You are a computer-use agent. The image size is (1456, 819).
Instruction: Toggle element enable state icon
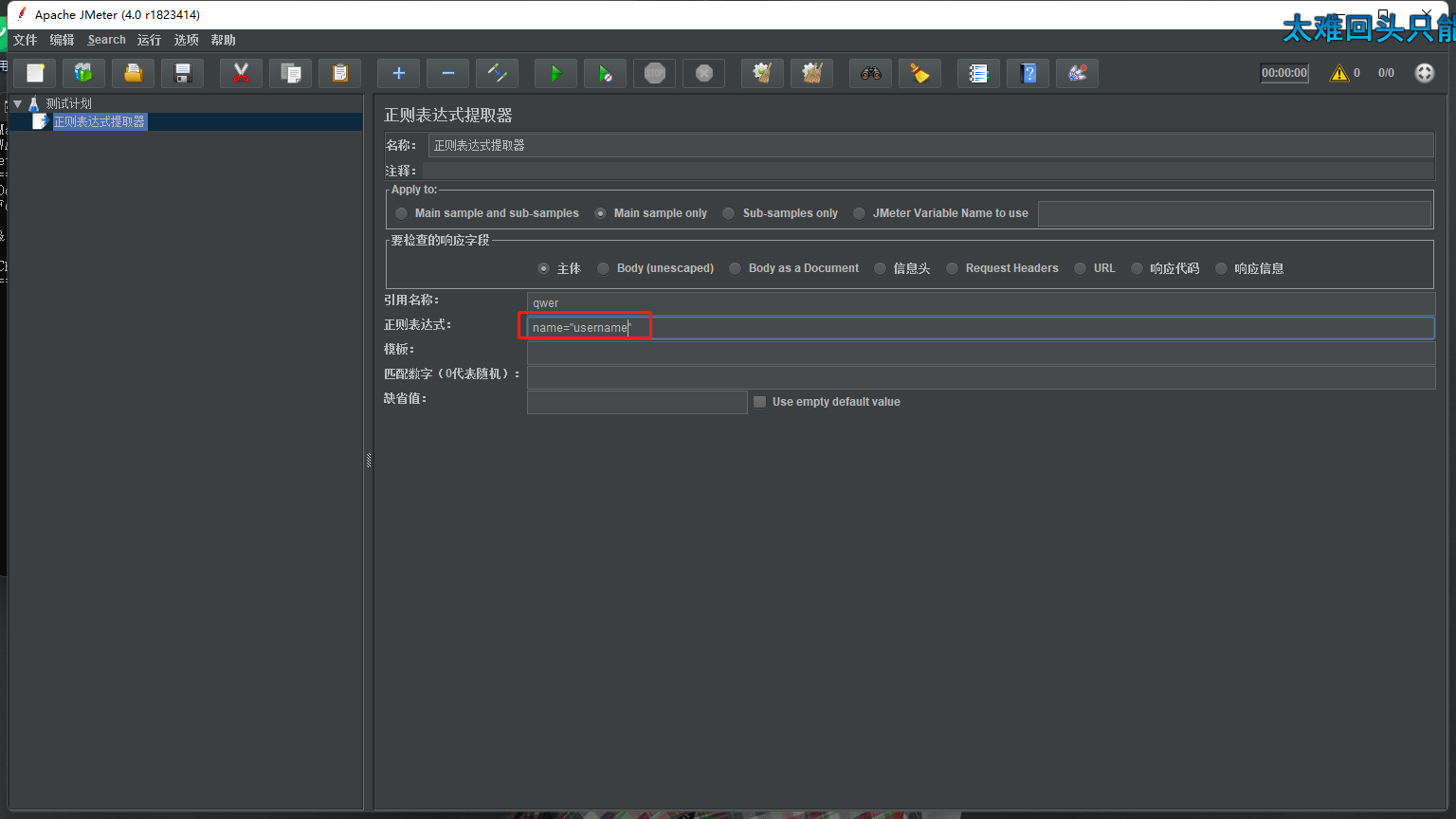tap(498, 73)
